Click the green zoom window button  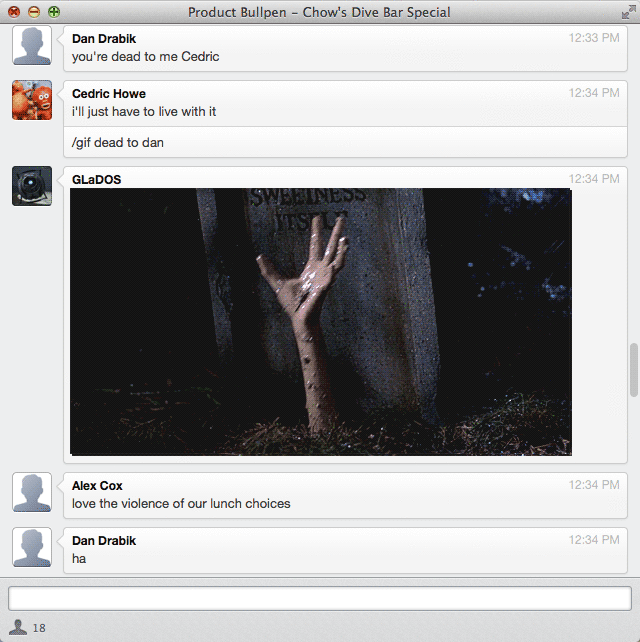coord(54,12)
